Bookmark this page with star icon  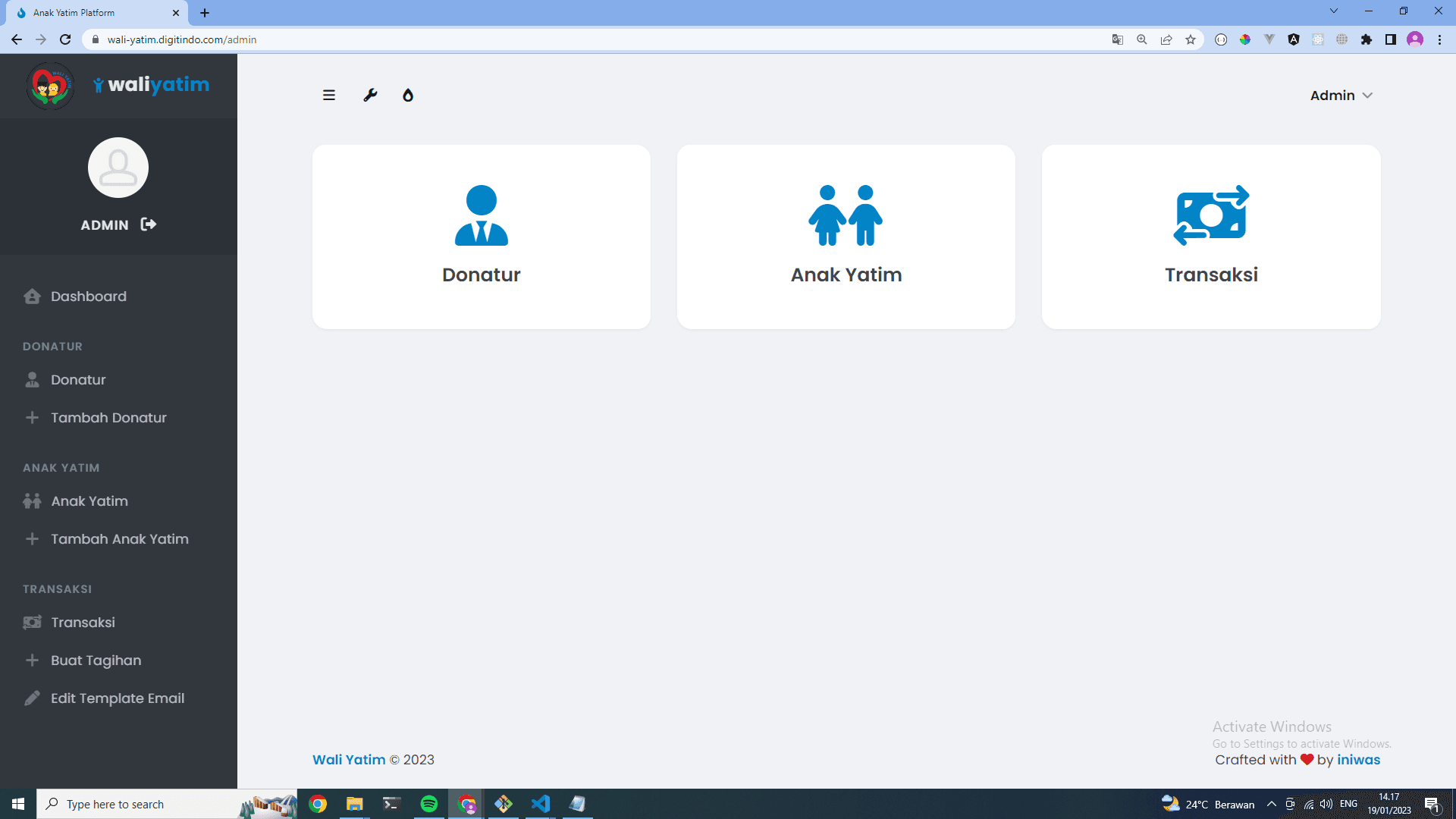click(x=1191, y=39)
